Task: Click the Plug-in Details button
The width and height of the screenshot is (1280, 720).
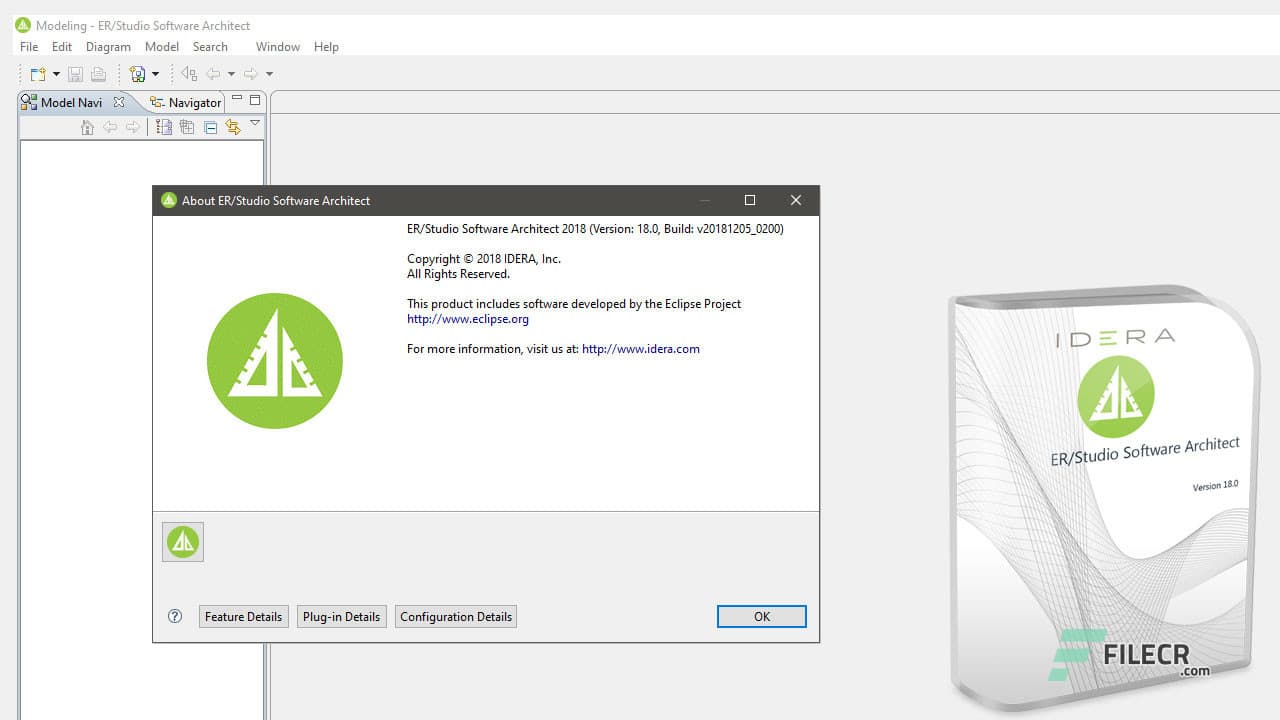Action: [341, 616]
